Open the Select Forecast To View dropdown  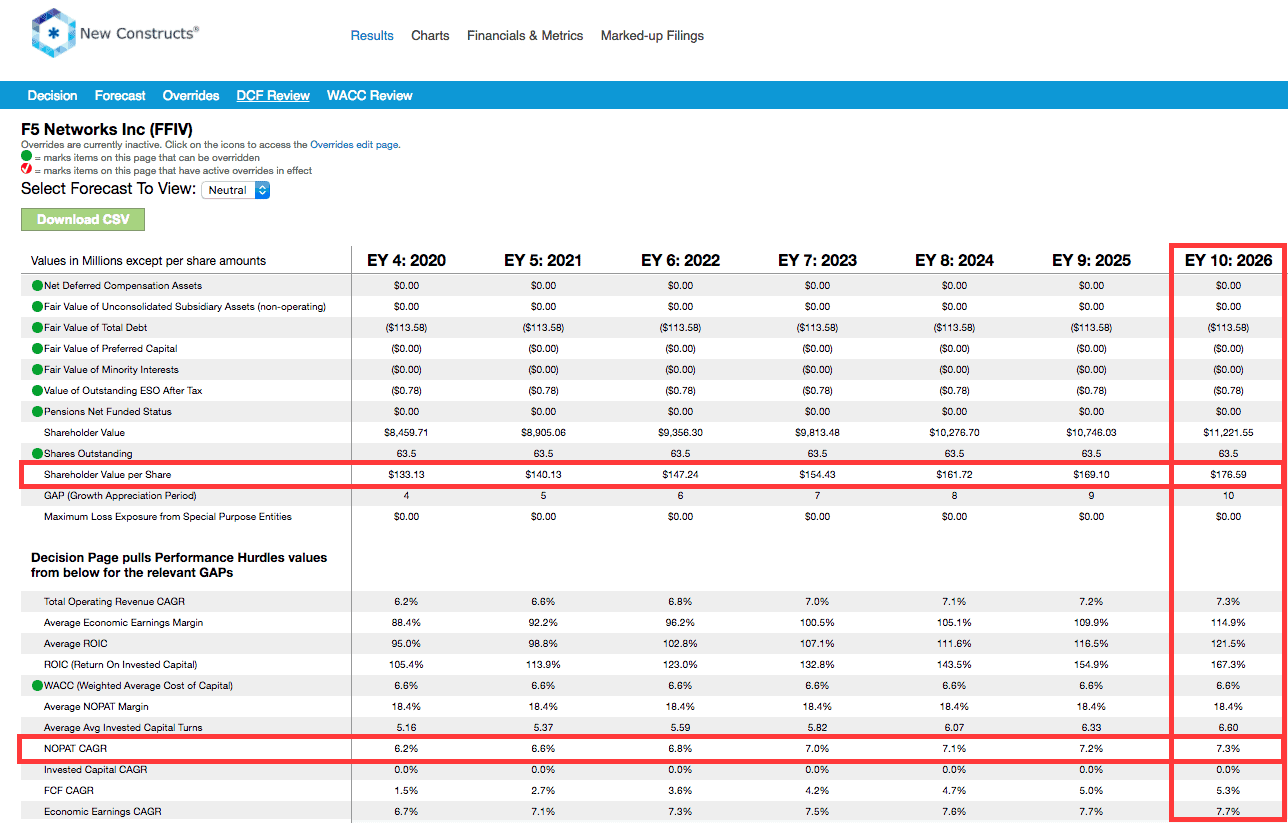236,190
